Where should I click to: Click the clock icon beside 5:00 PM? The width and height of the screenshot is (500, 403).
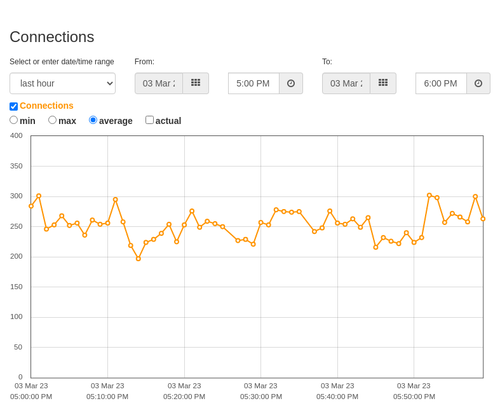[291, 83]
